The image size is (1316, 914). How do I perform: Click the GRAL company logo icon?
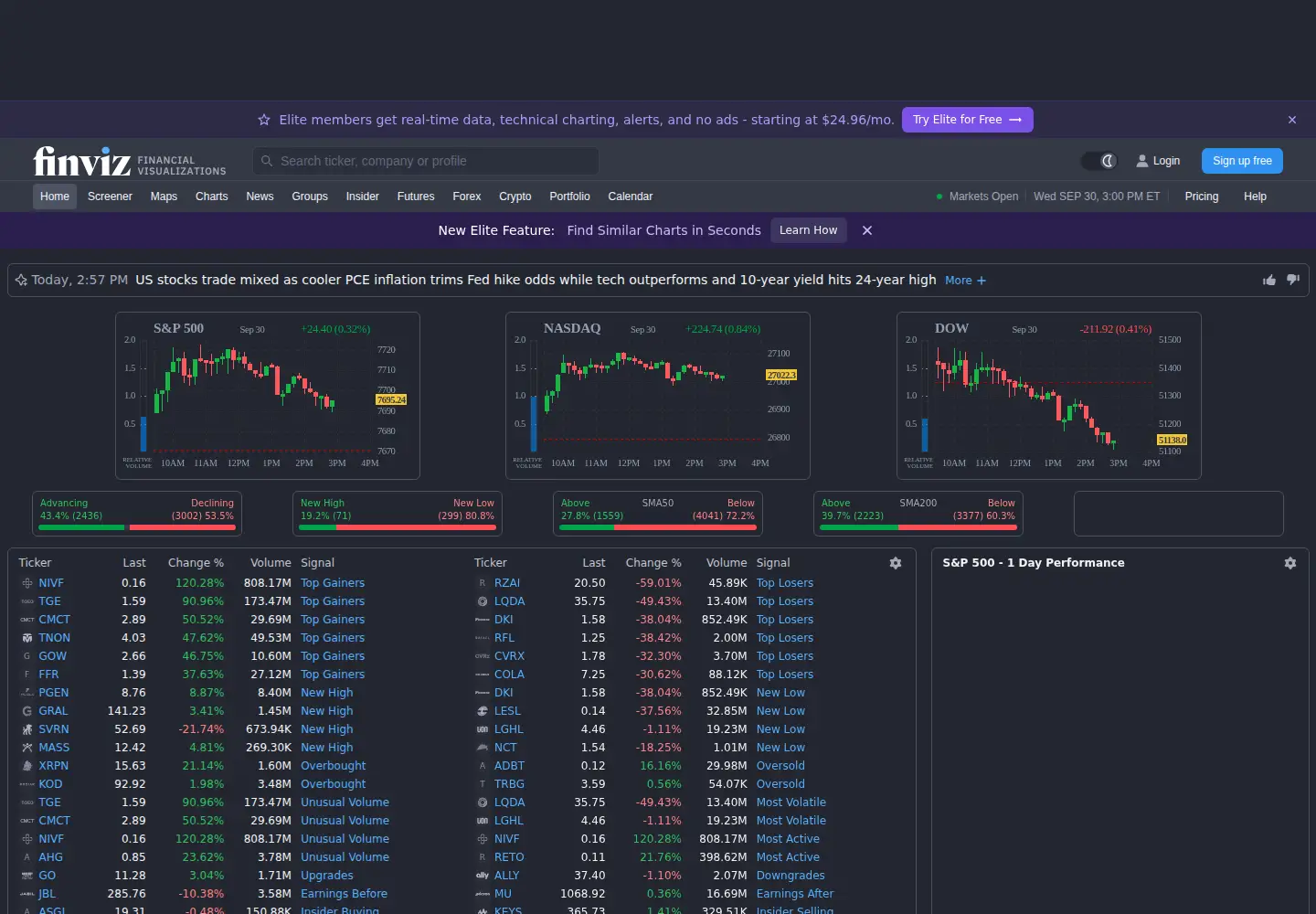click(27, 711)
